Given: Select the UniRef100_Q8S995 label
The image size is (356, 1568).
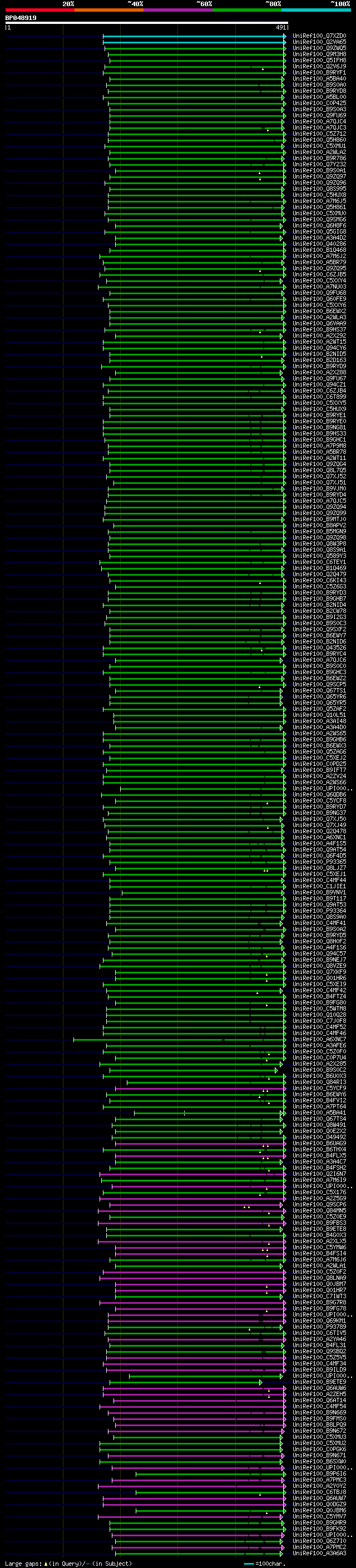Looking at the screenshot, I should [x=319, y=189].
